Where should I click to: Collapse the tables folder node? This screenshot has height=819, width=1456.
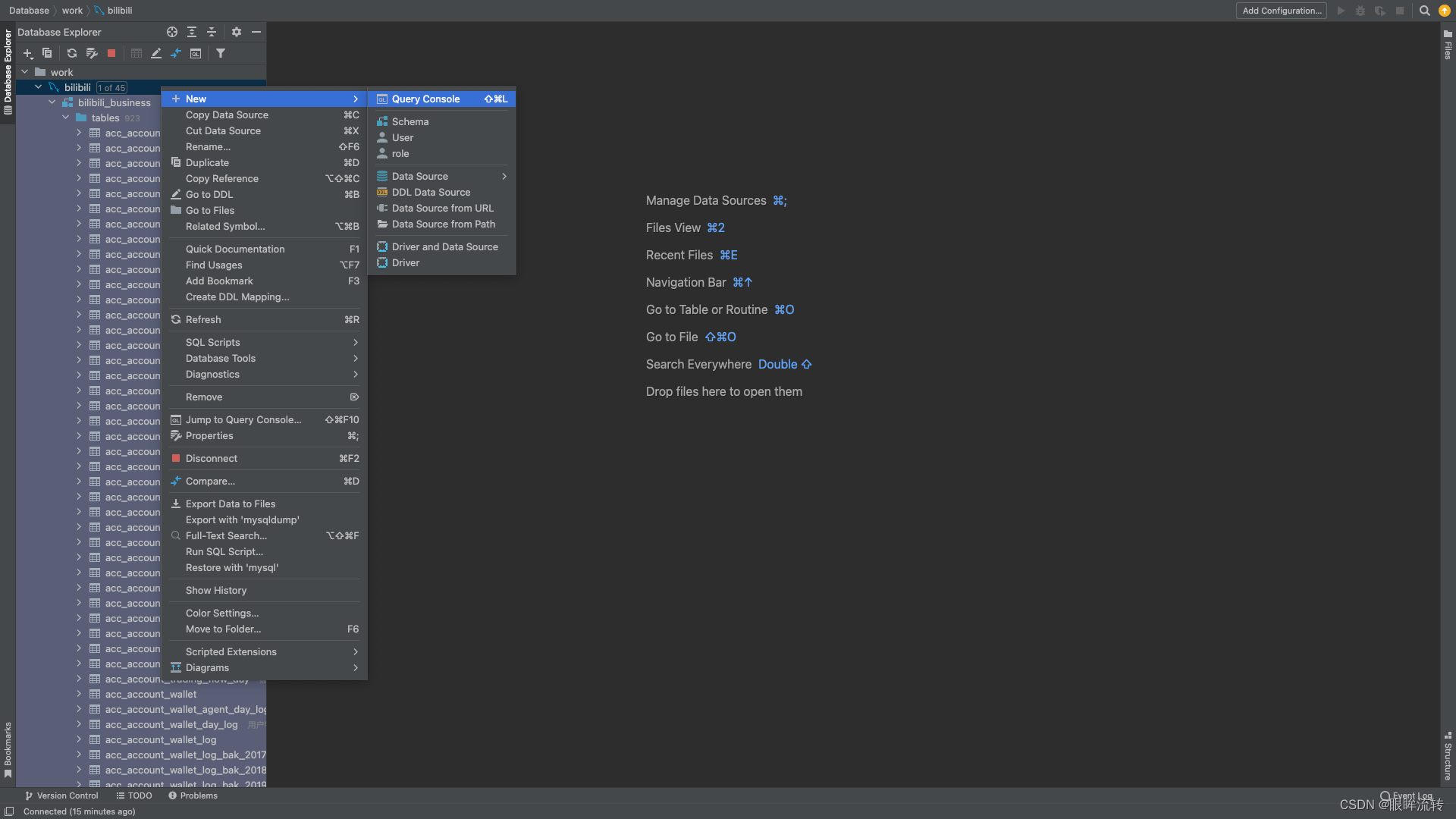pos(66,118)
